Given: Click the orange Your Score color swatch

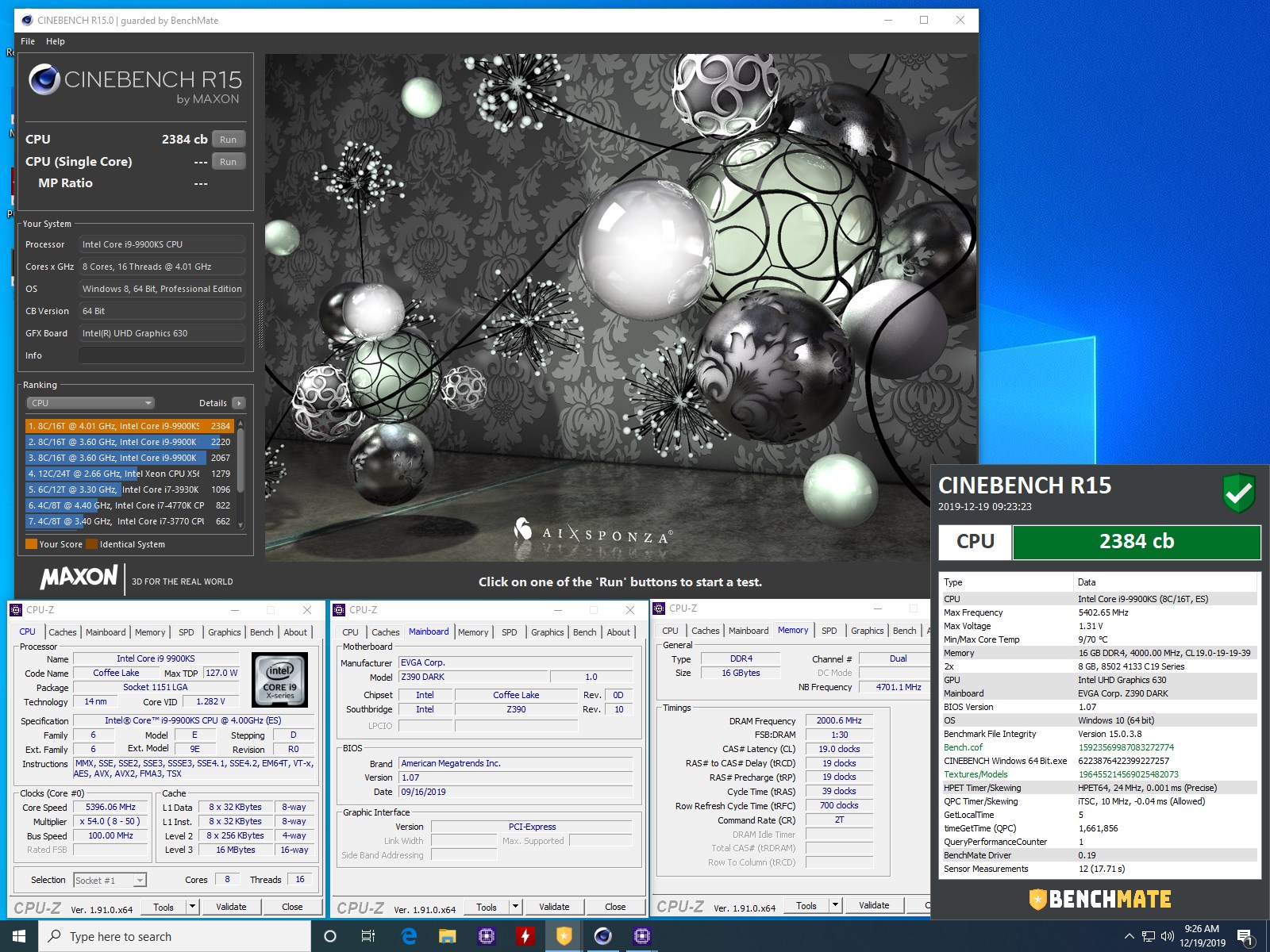Looking at the screenshot, I should [32, 544].
